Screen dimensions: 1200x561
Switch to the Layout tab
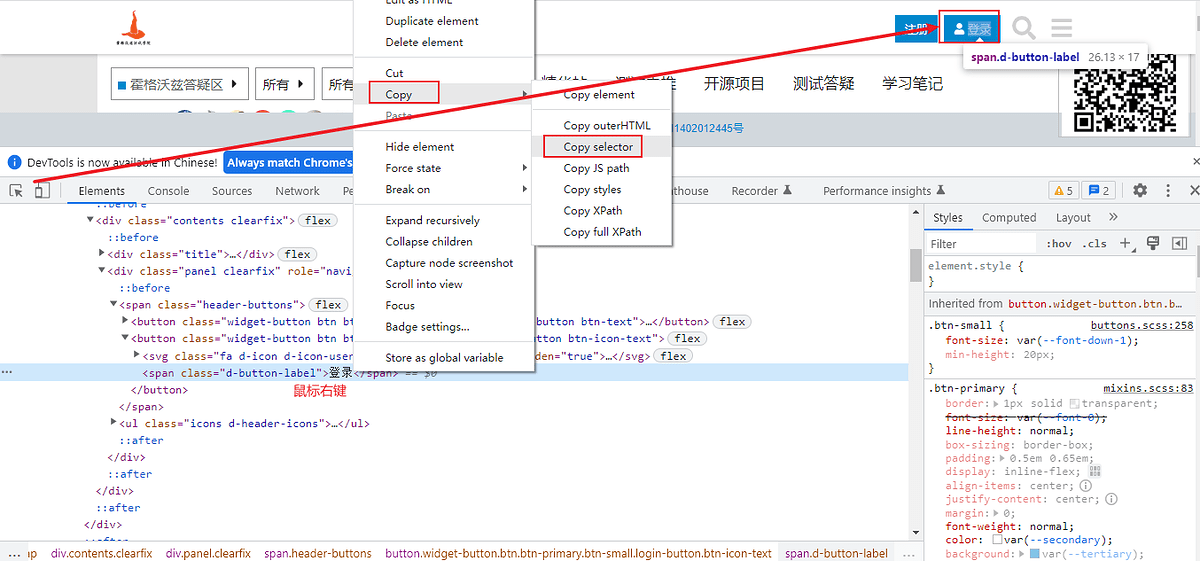click(x=1073, y=217)
